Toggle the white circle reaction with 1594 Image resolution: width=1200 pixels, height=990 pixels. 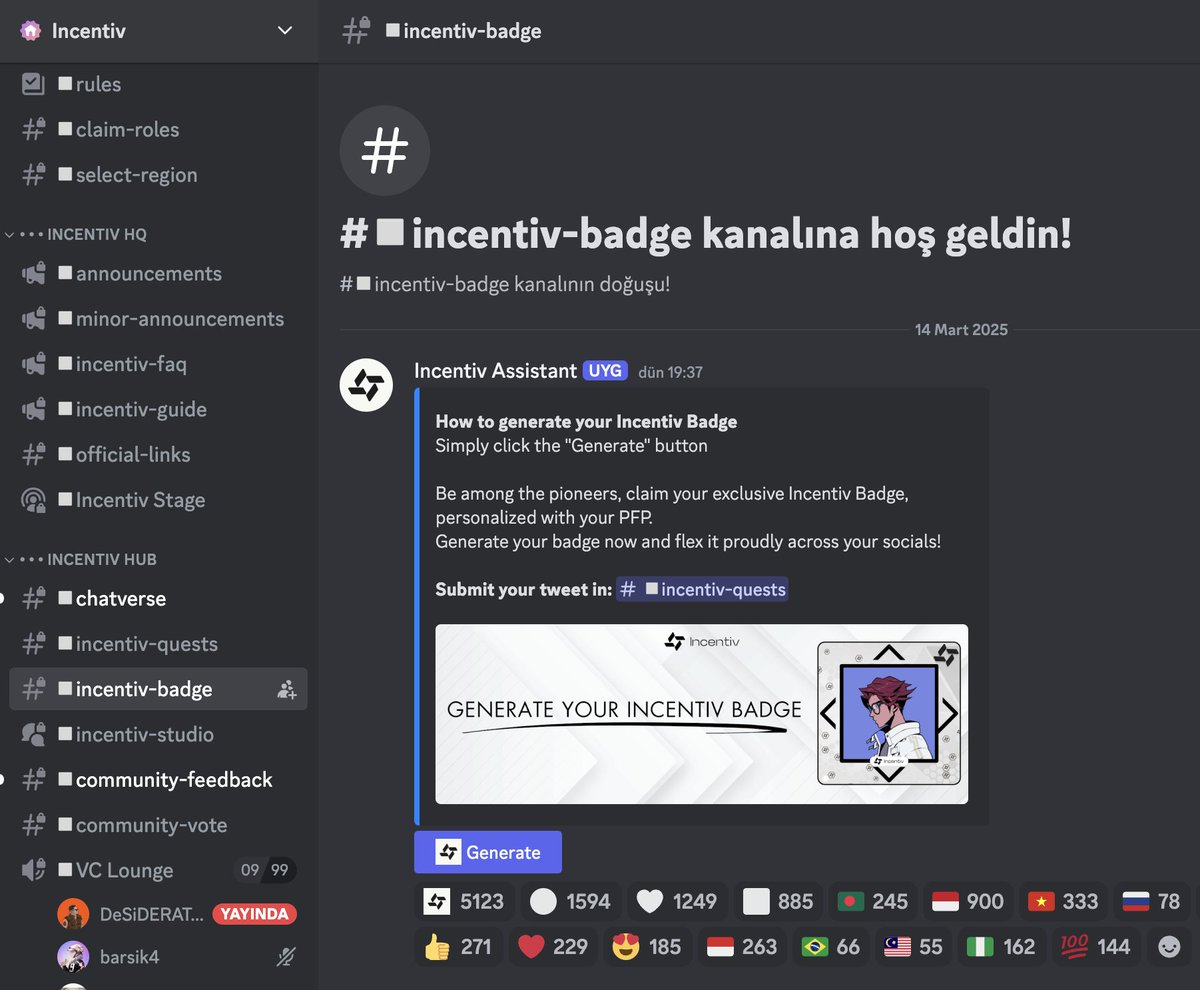570,901
